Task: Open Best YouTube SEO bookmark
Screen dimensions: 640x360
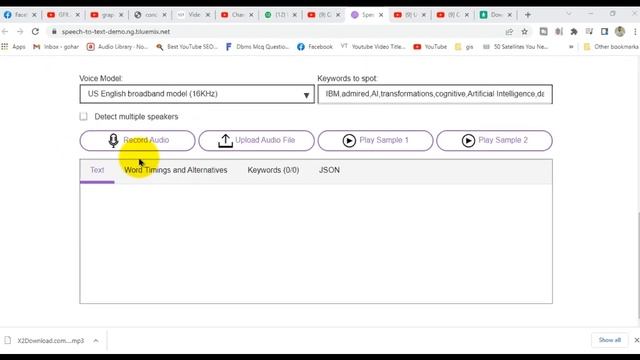Action: coord(187,47)
